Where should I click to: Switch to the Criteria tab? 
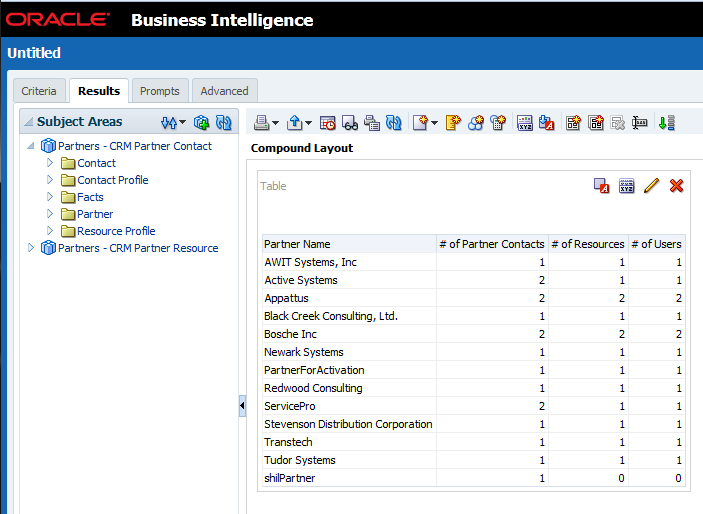point(40,91)
